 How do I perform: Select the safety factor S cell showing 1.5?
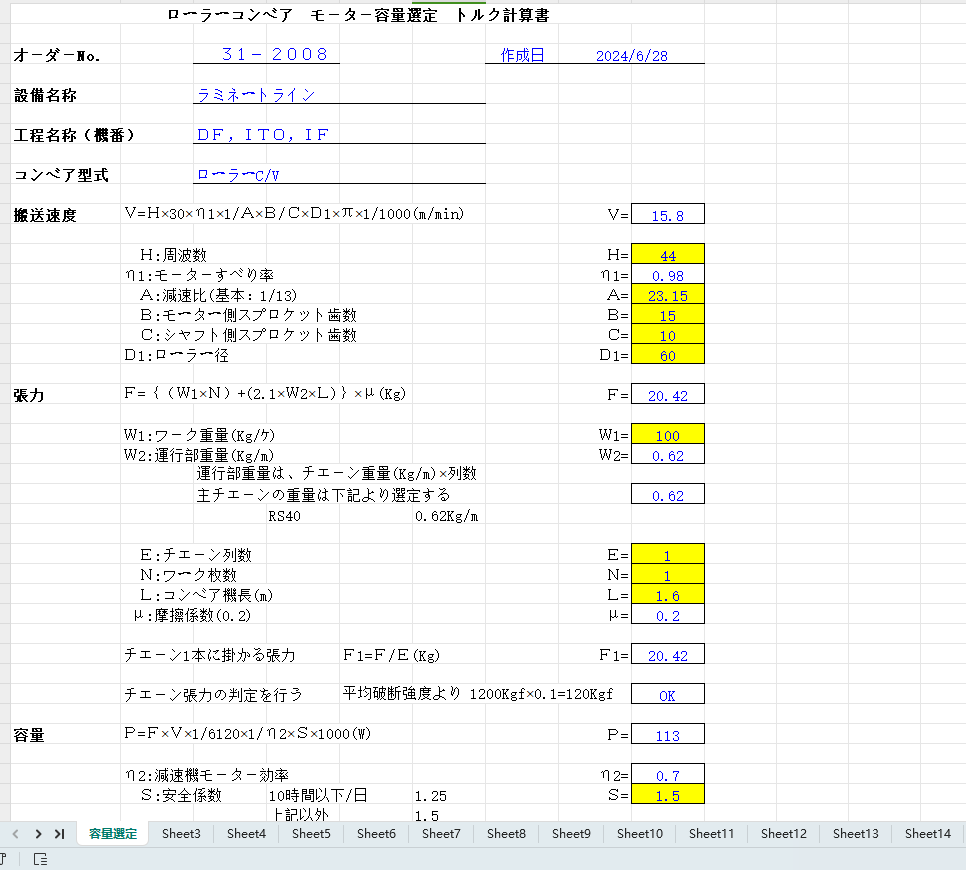[667, 795]
